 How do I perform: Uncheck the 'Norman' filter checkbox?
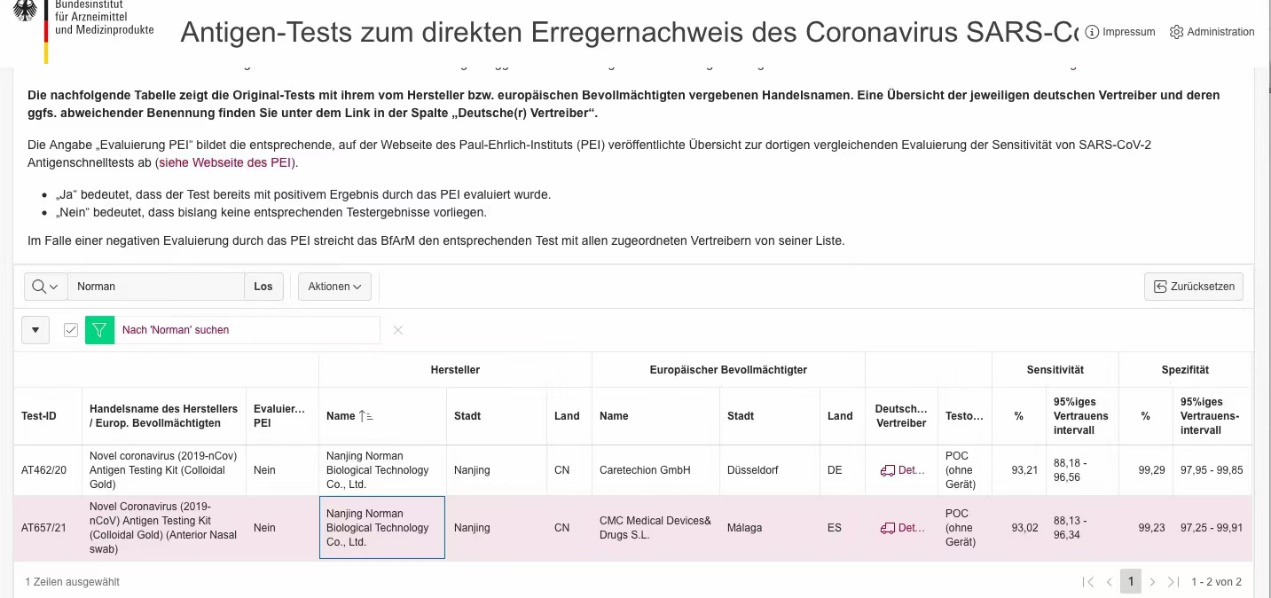pos(71,330)
